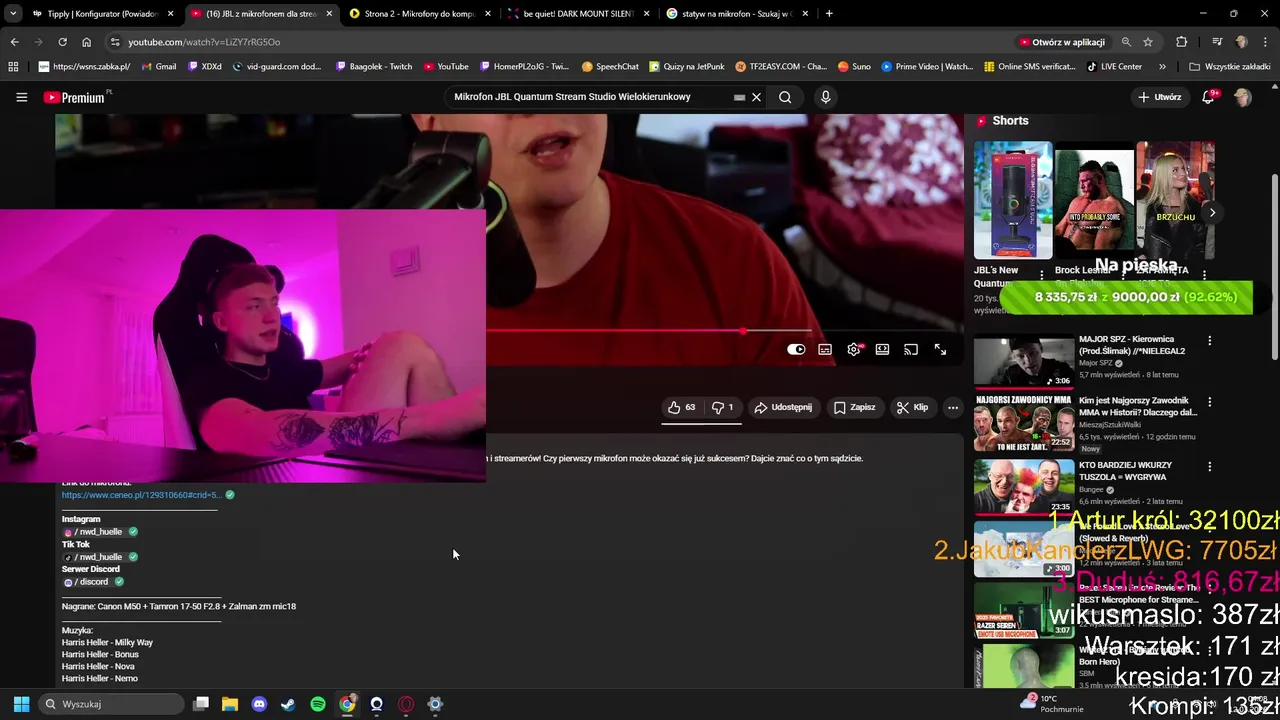Create a clip with Klip button
1280x720 pixels.
point(912,407)
